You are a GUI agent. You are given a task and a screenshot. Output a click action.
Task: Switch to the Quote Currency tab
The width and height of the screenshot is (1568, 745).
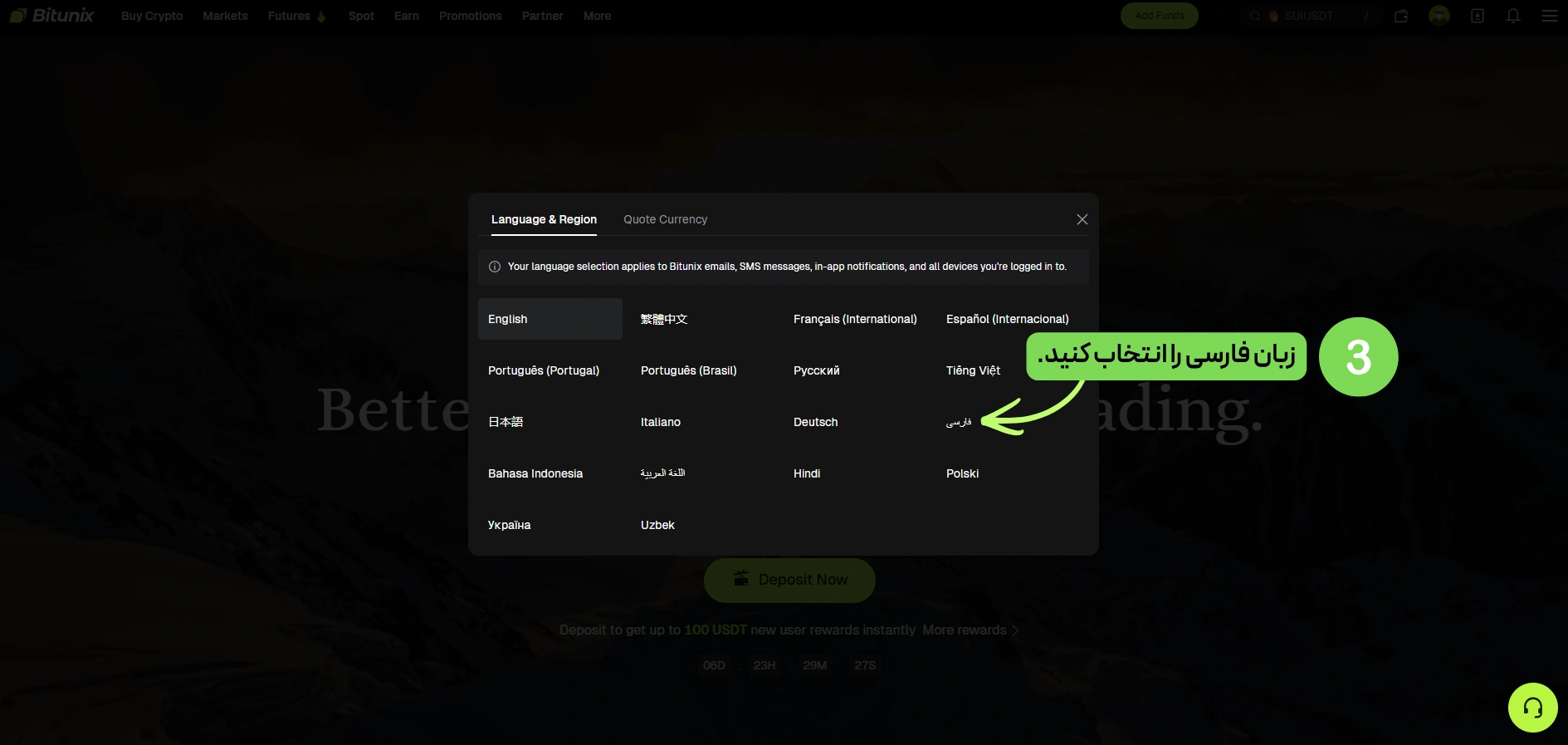[666, 219]
